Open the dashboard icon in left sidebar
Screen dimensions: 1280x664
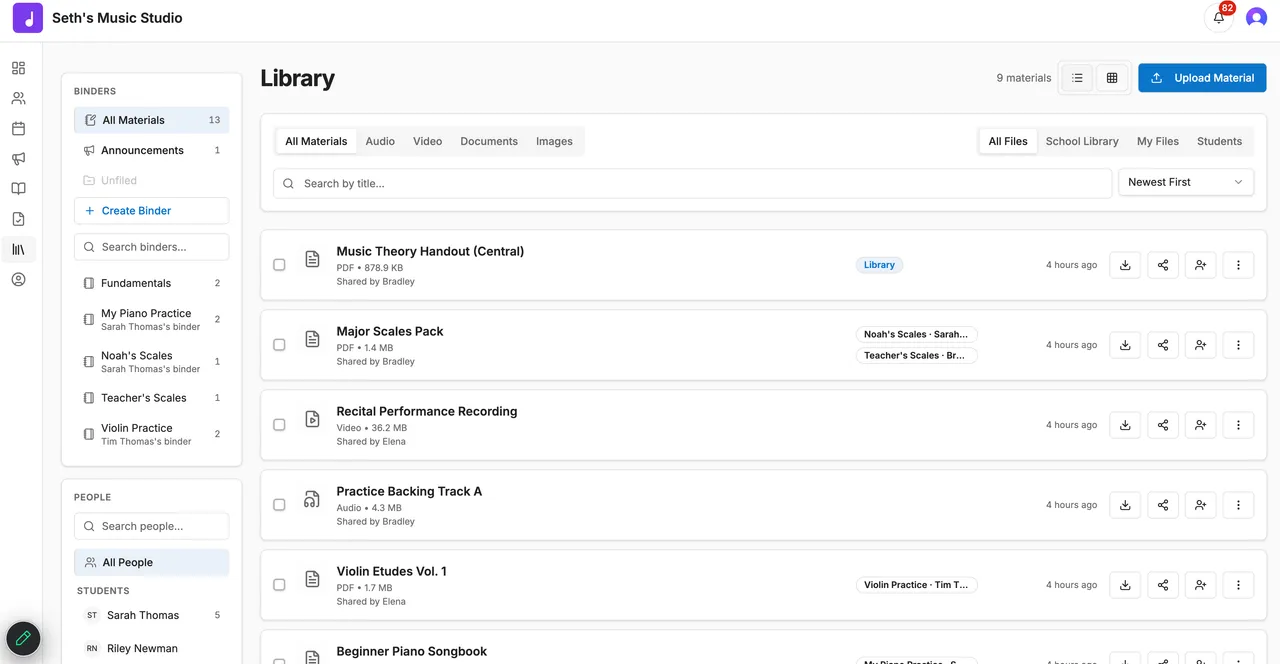(18, 68)
